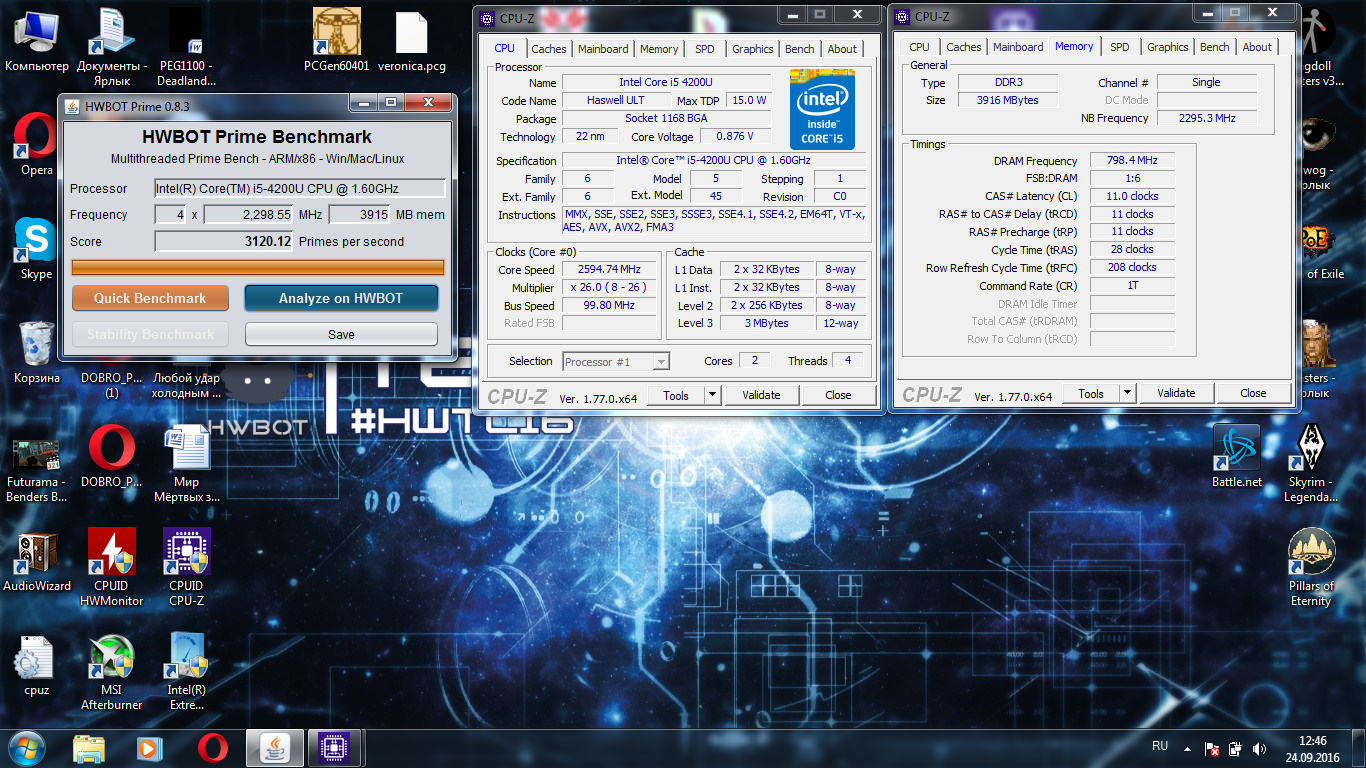Click Quick Benchmark button in HWBOT Prime
The image size is (1366, 768).
coord(150,298)
